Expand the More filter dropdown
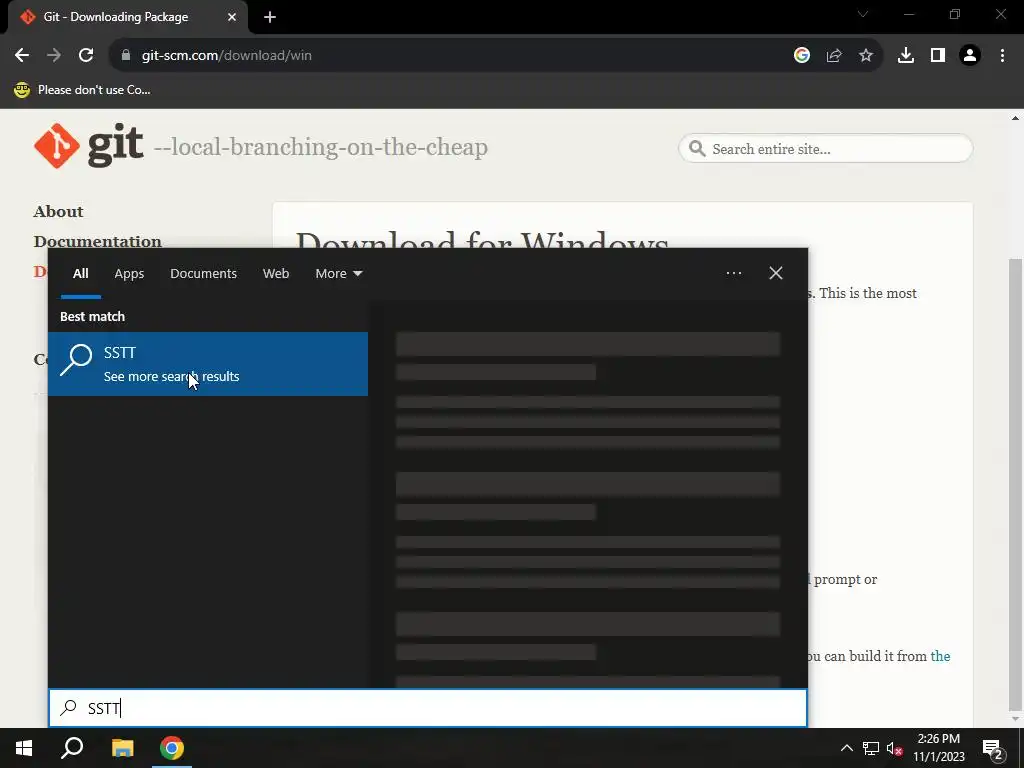This screenshot has height=768, width=1024. 338,274
